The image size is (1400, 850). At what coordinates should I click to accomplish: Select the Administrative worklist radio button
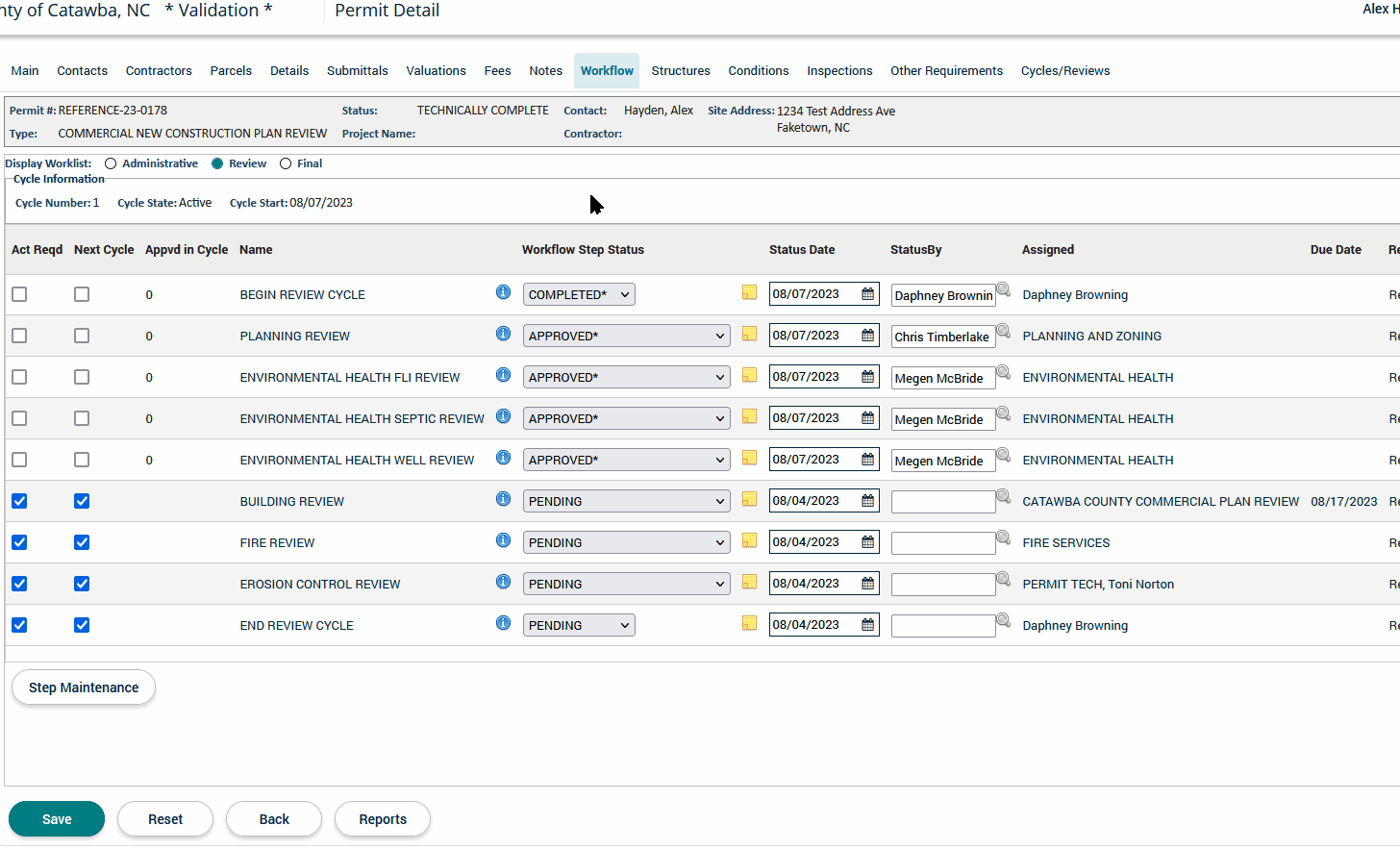tap(111, 163)
